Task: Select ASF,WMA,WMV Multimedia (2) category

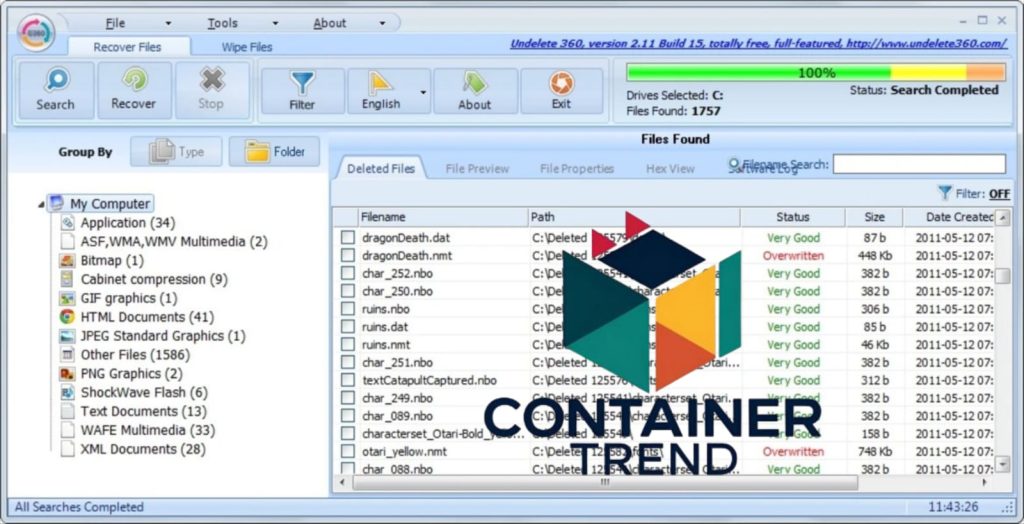Action: [174, 242]
